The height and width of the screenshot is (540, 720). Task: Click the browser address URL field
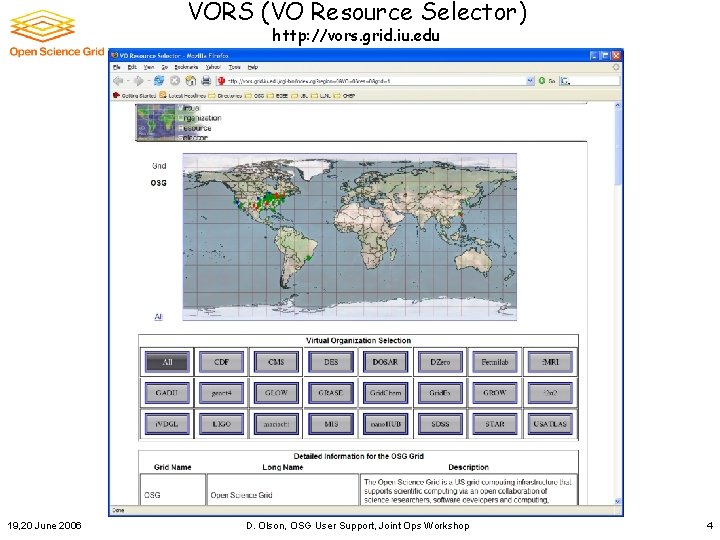coord(376,81)
